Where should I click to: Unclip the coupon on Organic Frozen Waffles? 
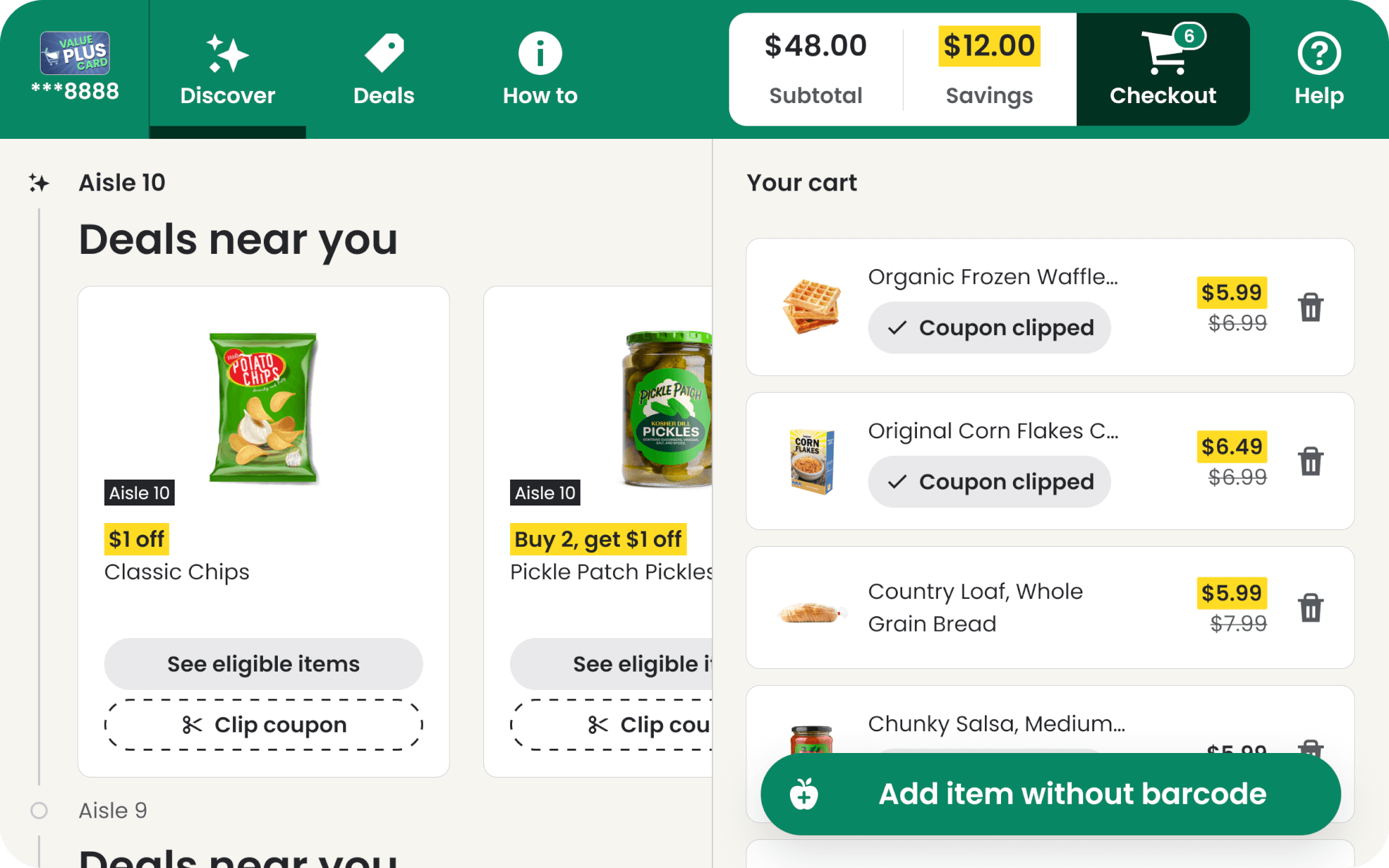click(989, 327)
